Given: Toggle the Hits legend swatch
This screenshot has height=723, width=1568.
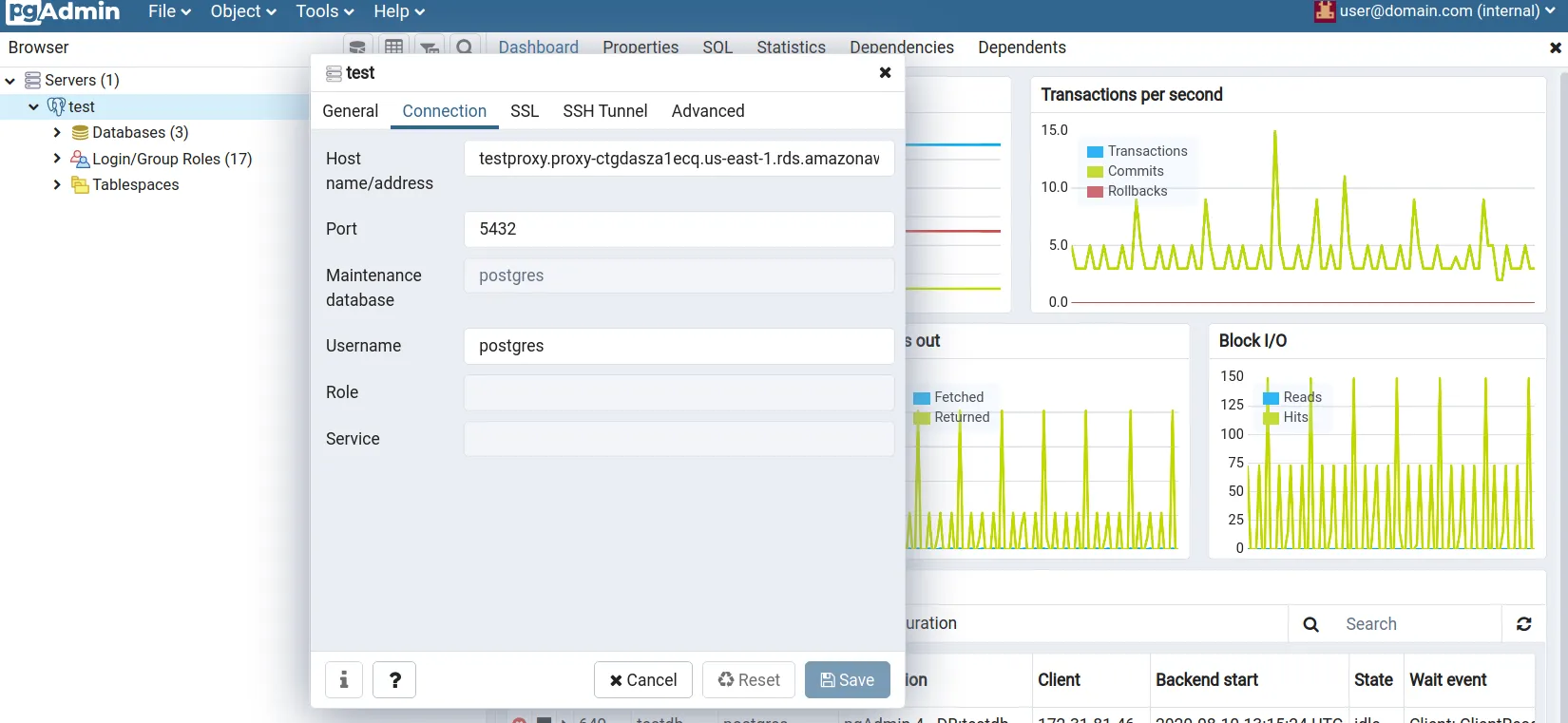Looking at the screenshot, I should [x=1271, y=418].
